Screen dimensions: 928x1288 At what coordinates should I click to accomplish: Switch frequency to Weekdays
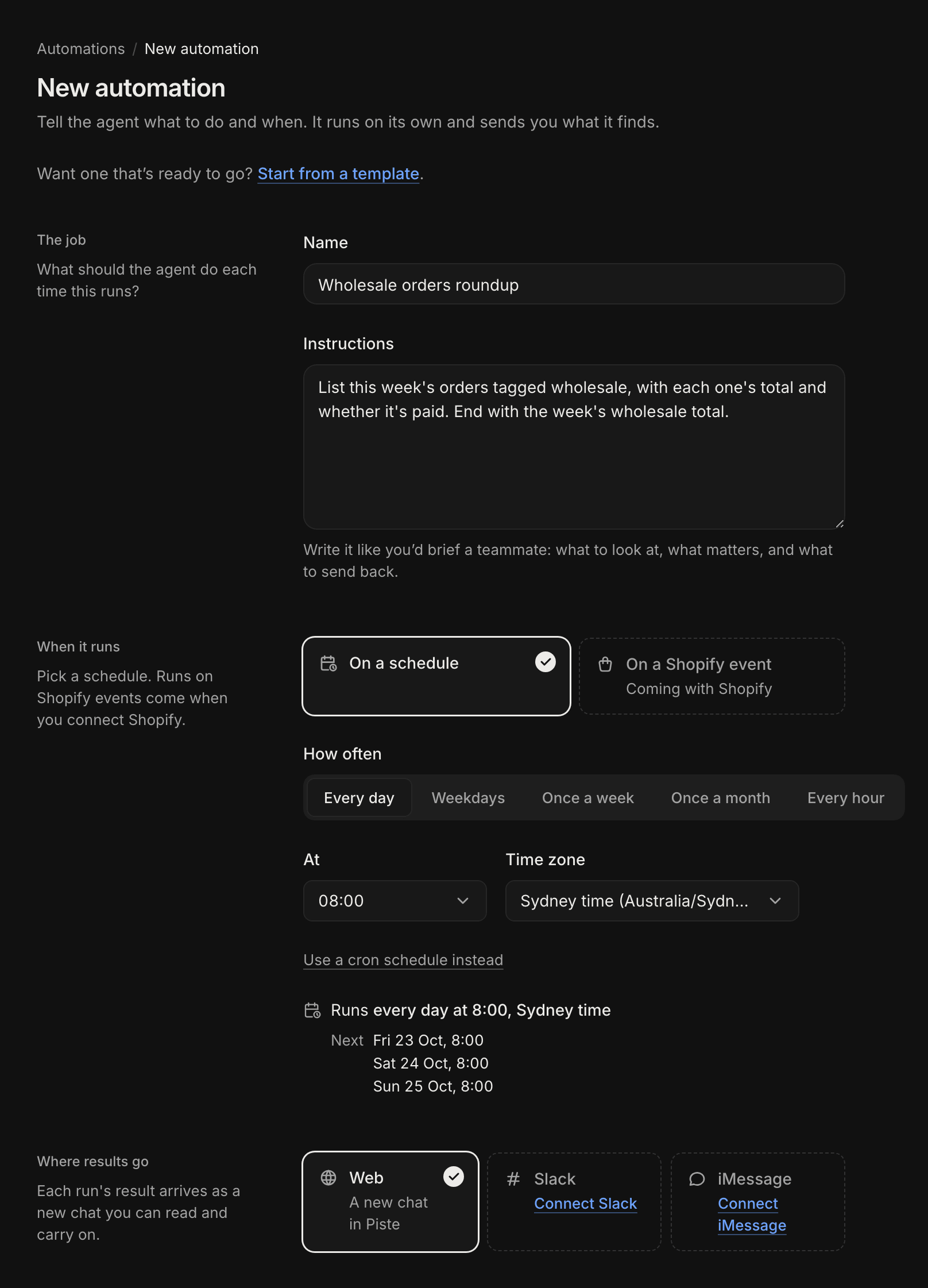pos(469,797)
